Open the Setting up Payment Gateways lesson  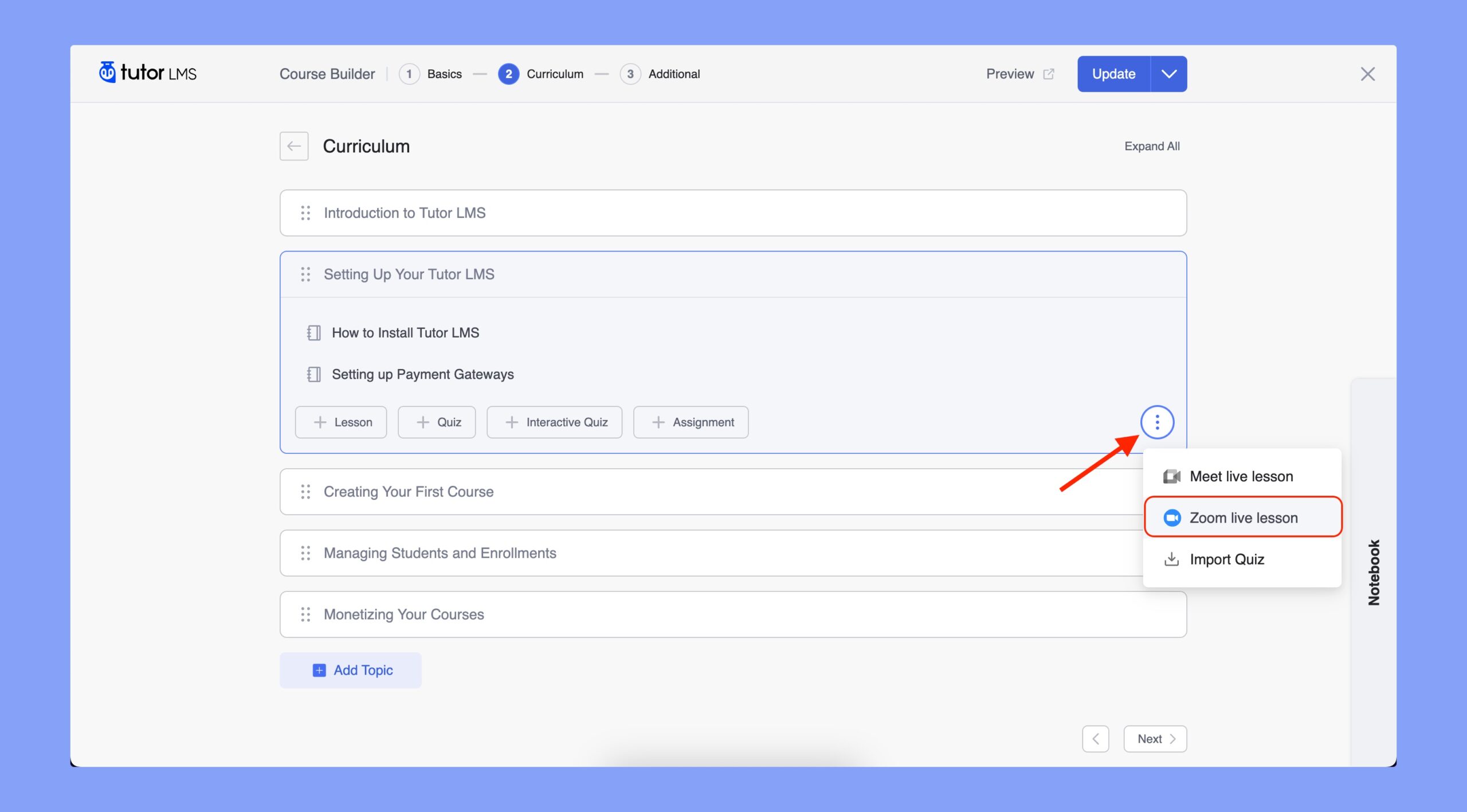tap(422, 374)
